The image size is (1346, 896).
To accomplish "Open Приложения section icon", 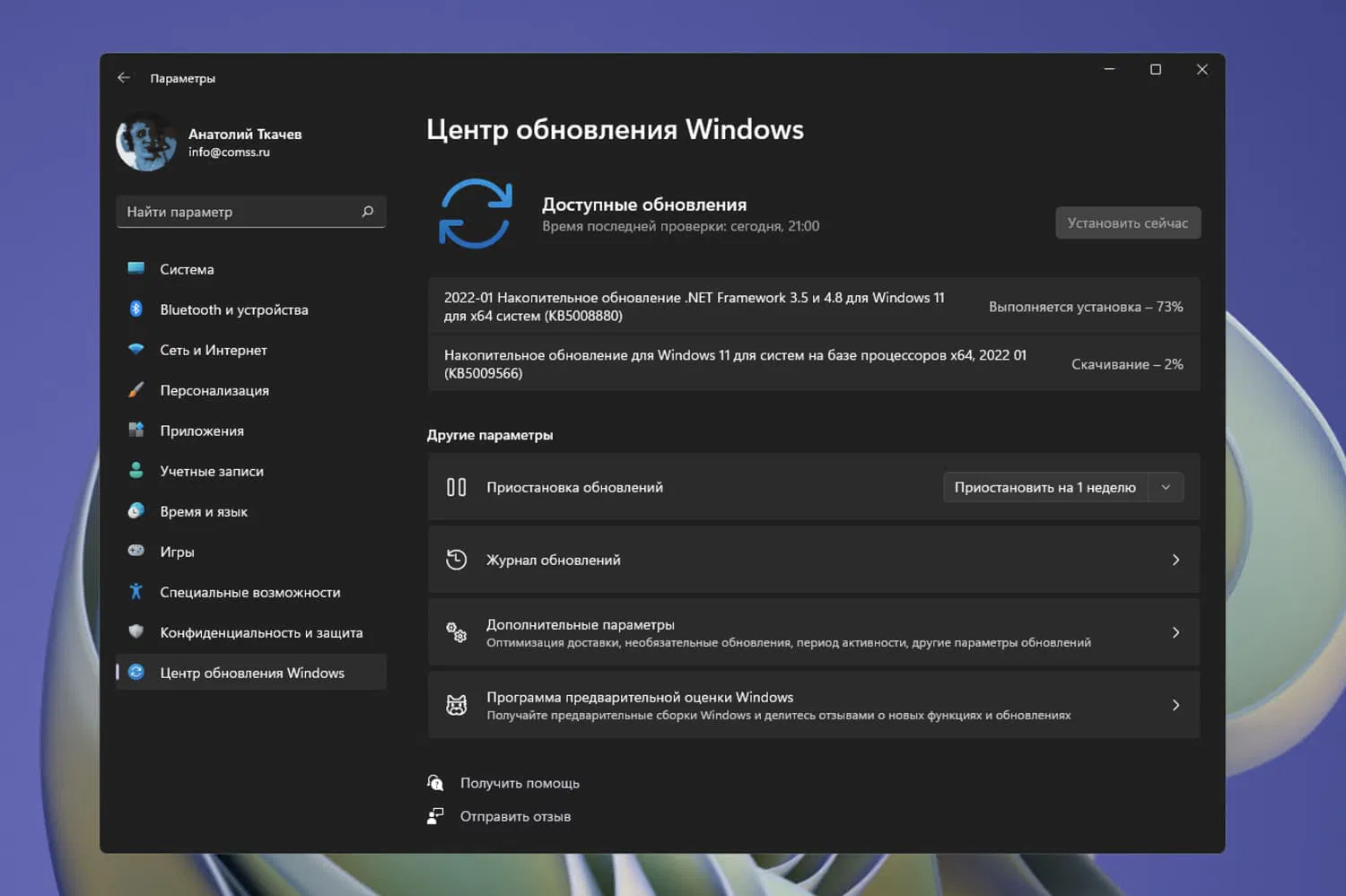I will [135, 431].
